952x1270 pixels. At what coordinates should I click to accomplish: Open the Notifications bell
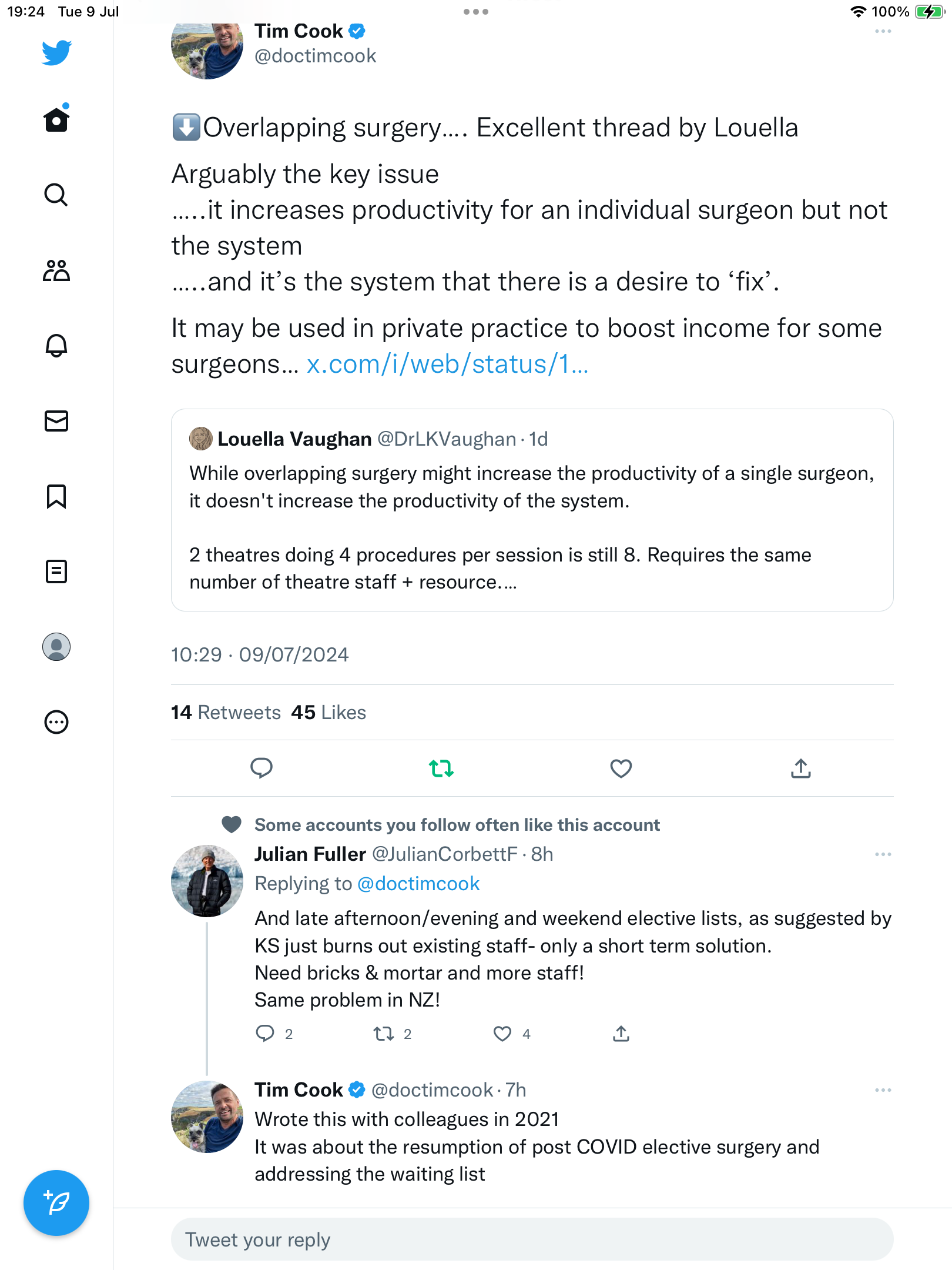pyautogui.click(x=56, y=346)
